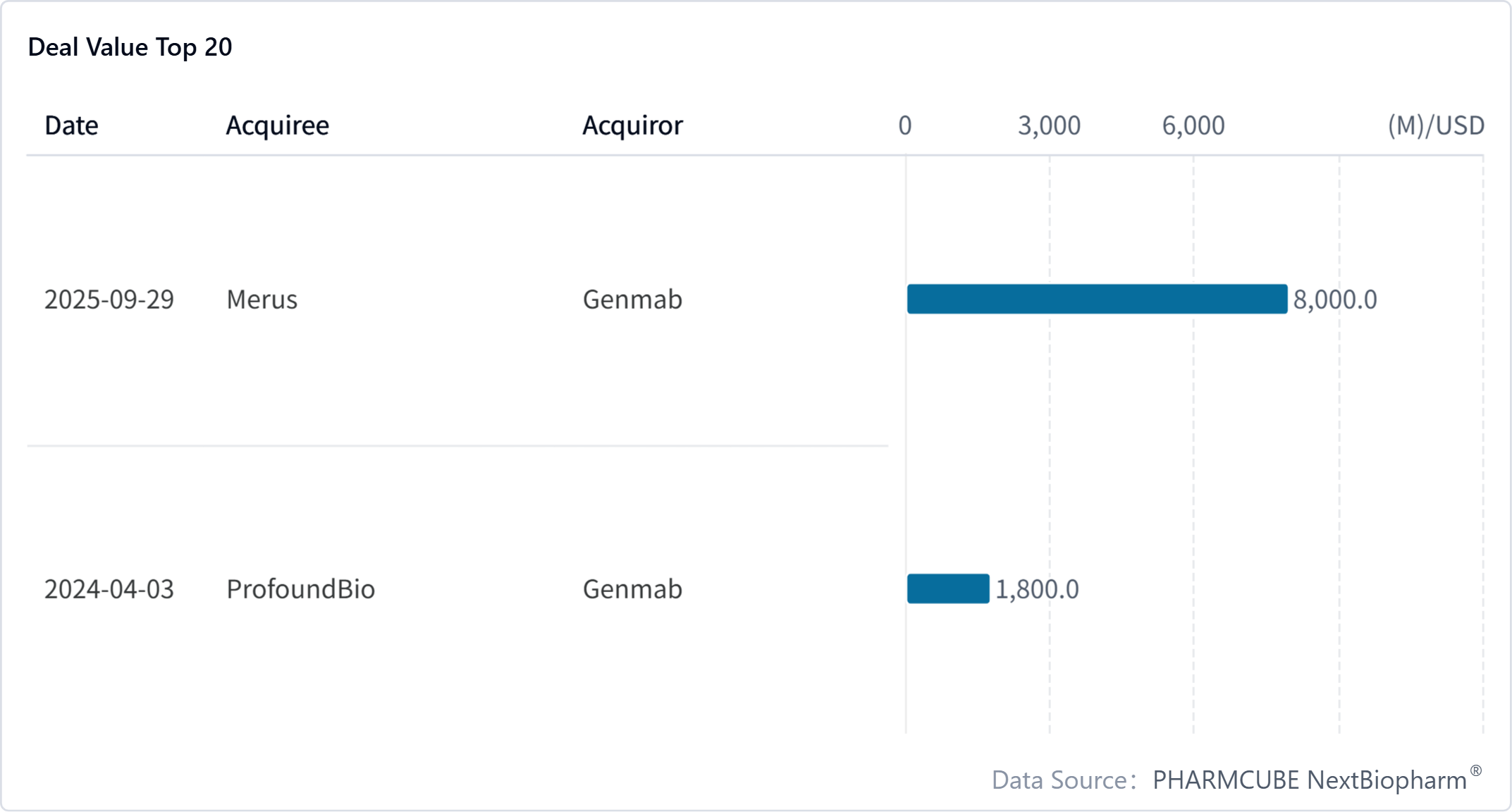This screenshot has width=1512, height=812.
Task: Click the 0 axis label
Action: [x=905, y=125]
